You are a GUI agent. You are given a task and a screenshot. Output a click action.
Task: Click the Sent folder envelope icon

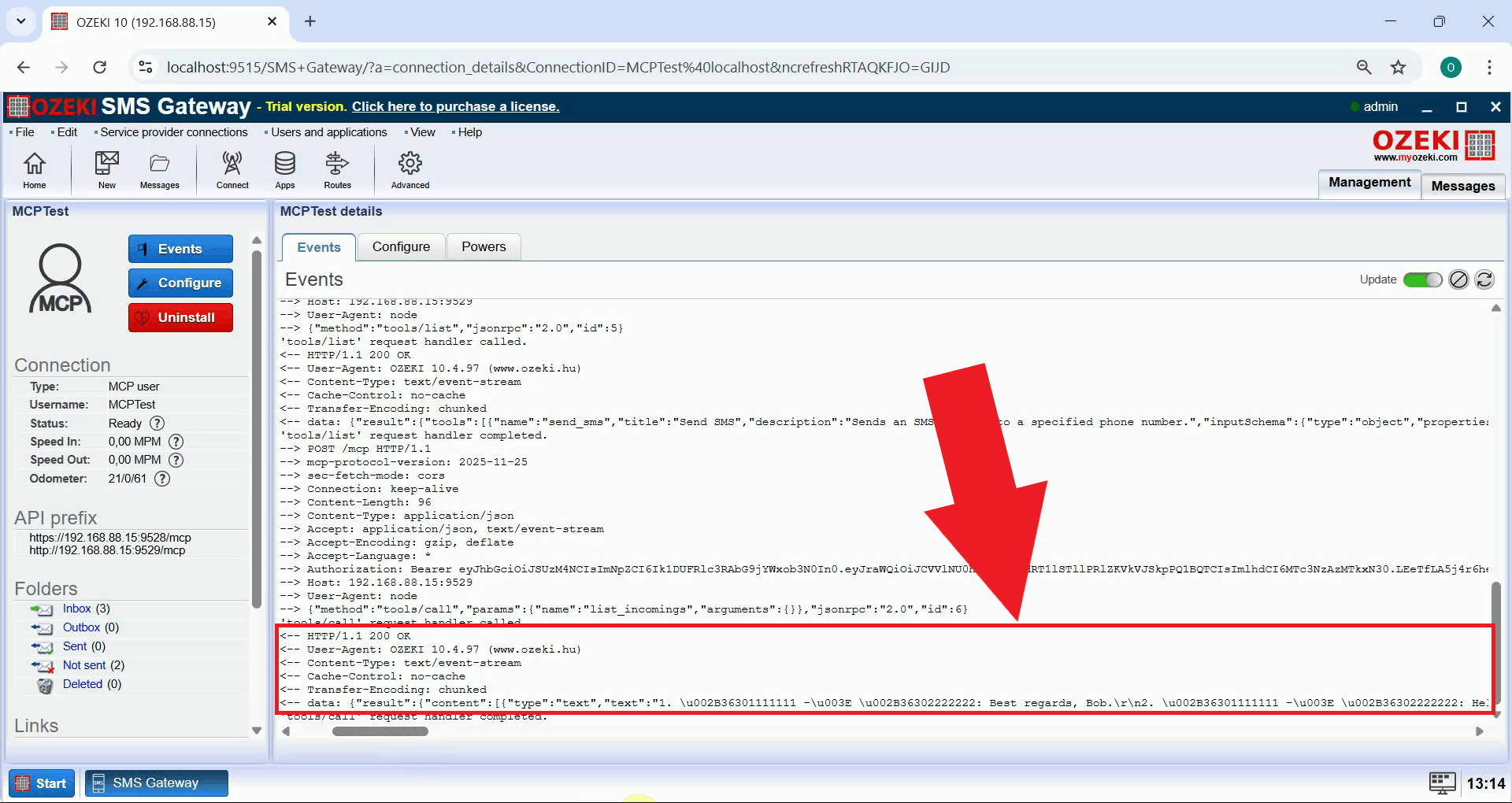pos(42,647)
